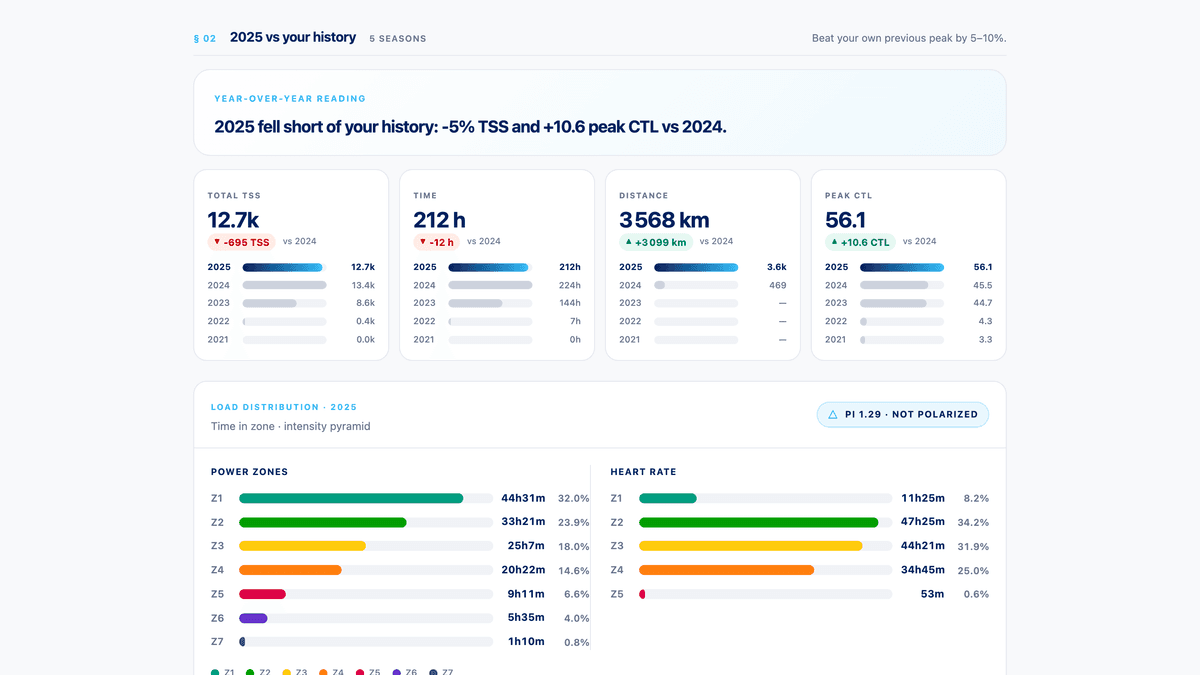Click the 47h25m heart rate Z2 time
Image resolution: width=1200 pixels, height=675 pixels.
tap(922, 522)
